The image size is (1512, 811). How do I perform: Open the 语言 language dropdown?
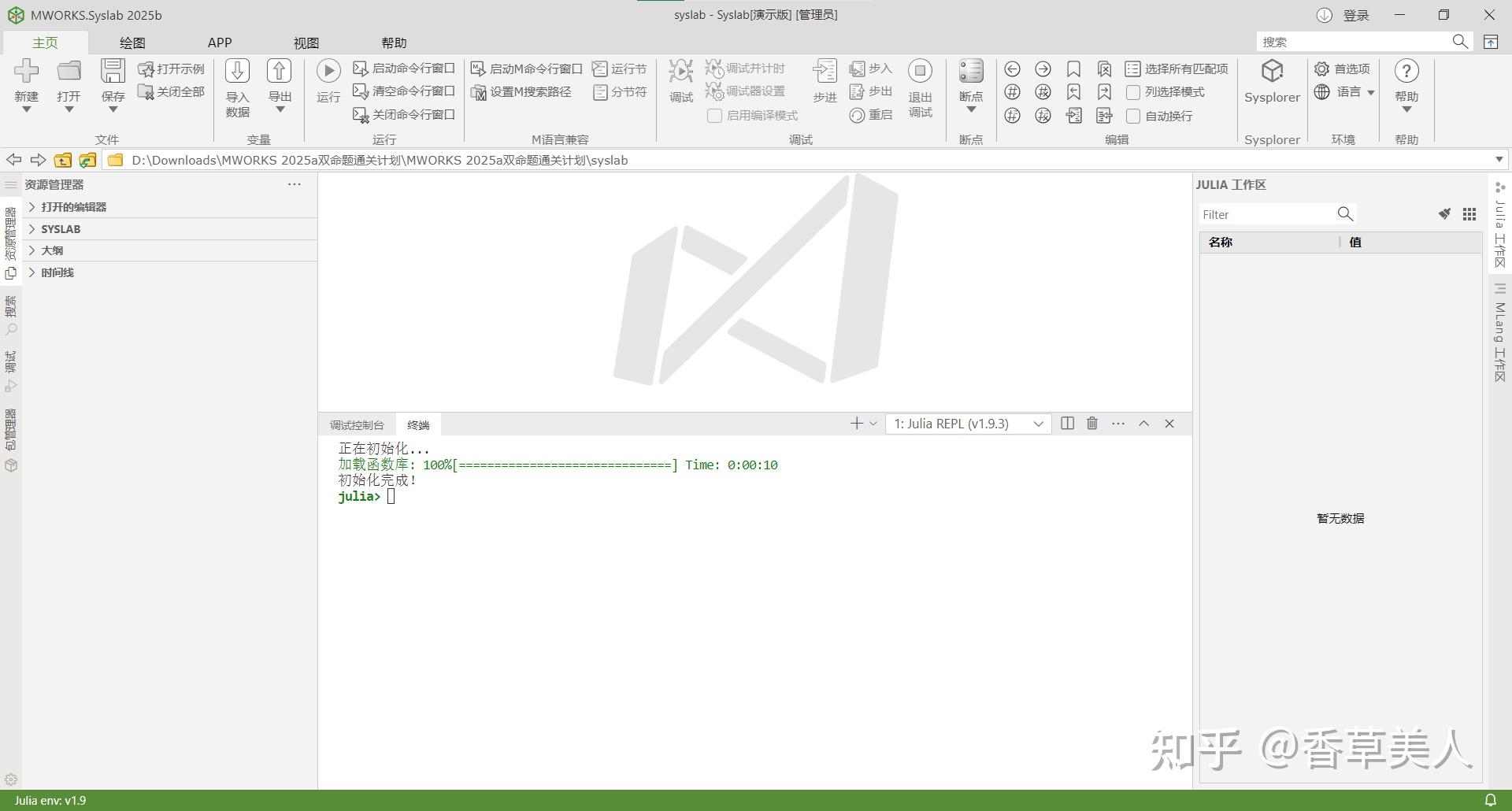click(x=1344, y=92)
